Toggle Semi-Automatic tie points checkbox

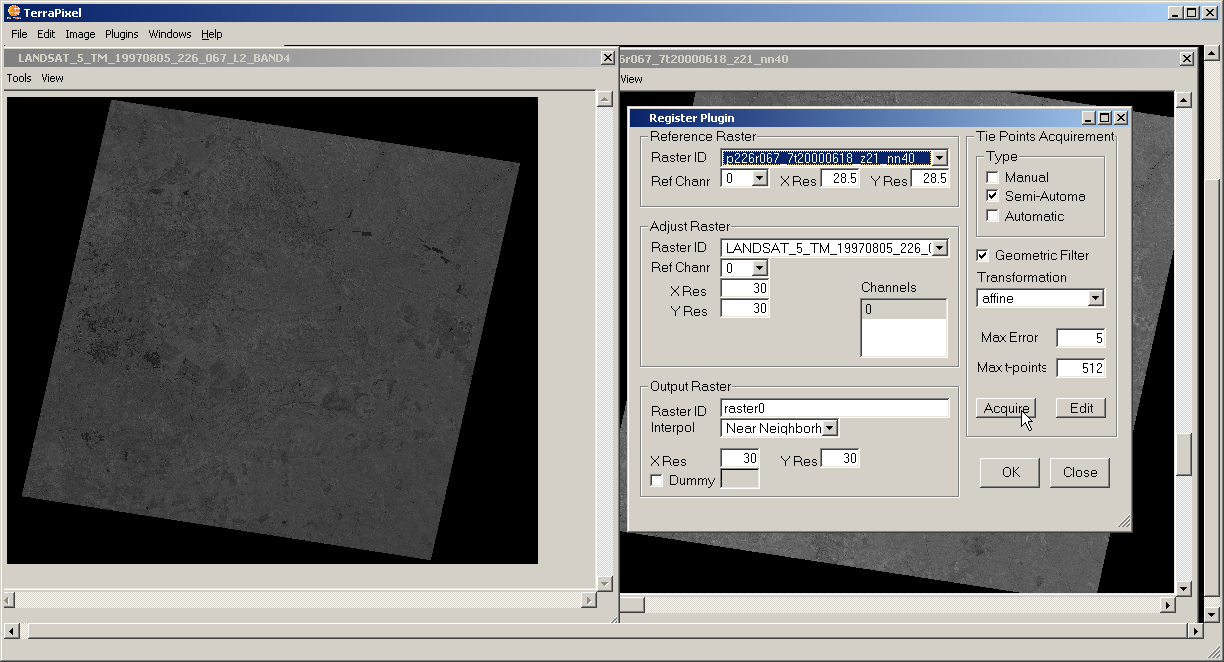992,196
